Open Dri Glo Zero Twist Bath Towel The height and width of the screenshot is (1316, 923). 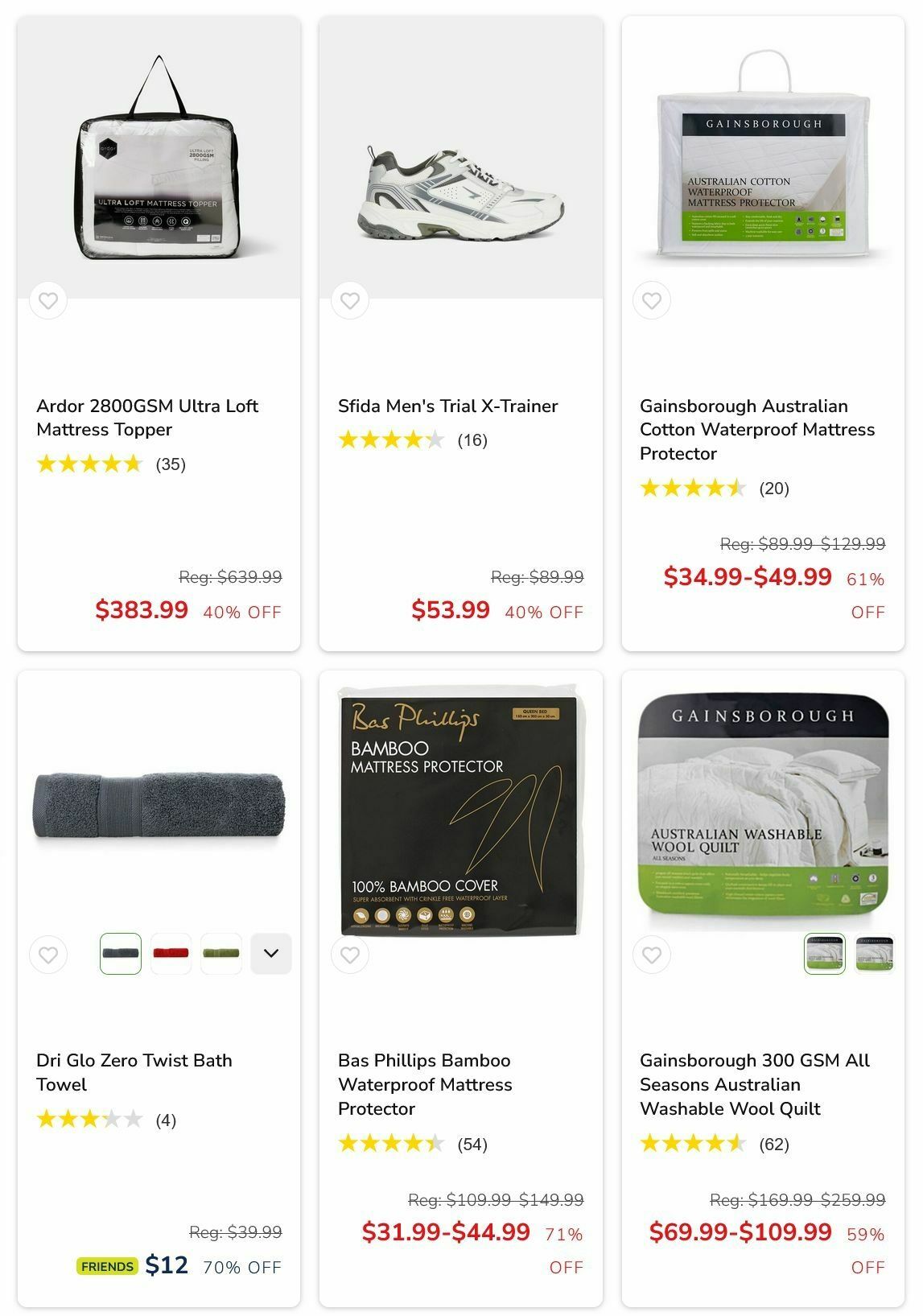(134, 1072)
